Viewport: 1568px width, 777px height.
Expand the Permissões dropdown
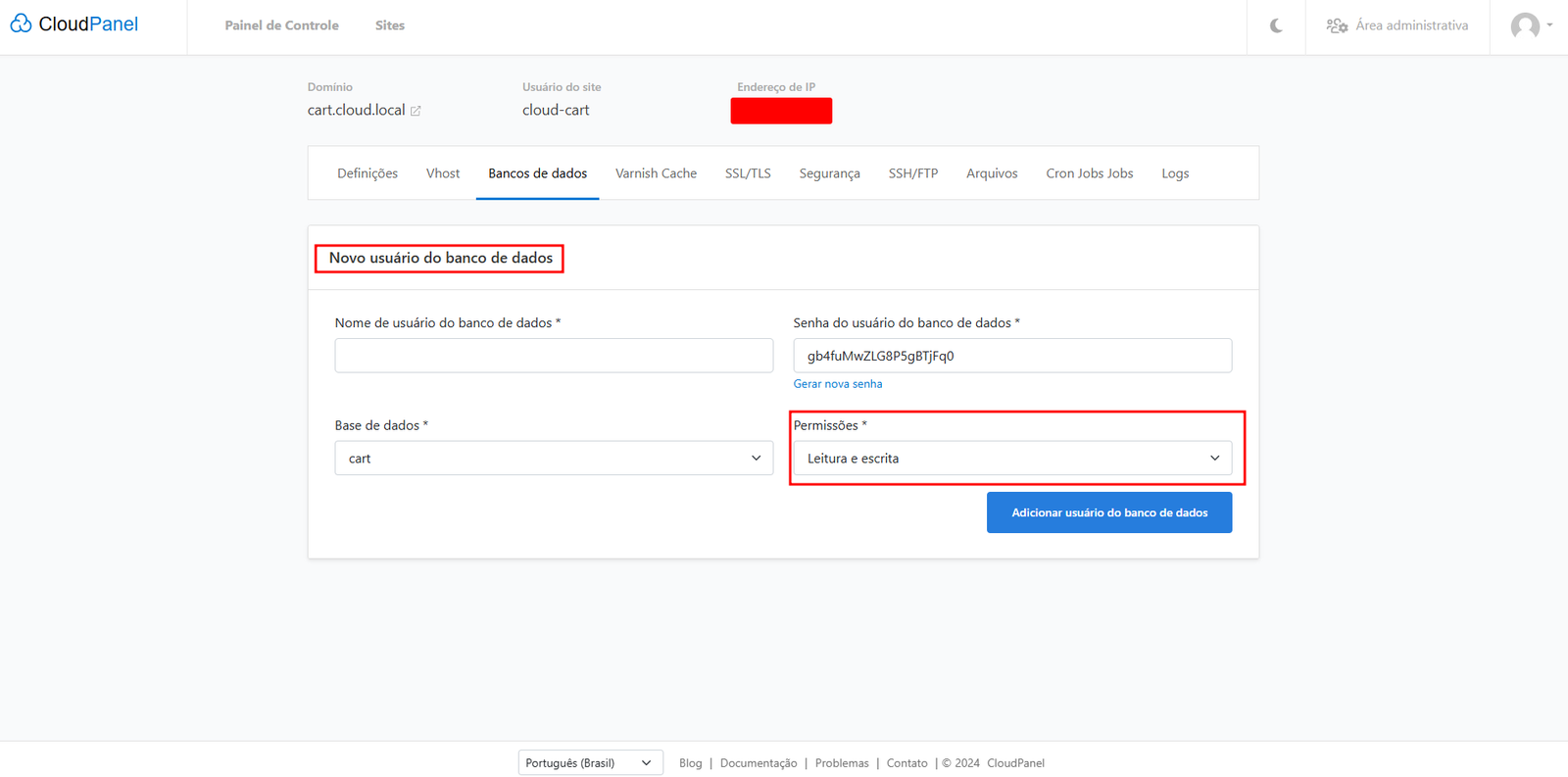[x=1011, y=459]
